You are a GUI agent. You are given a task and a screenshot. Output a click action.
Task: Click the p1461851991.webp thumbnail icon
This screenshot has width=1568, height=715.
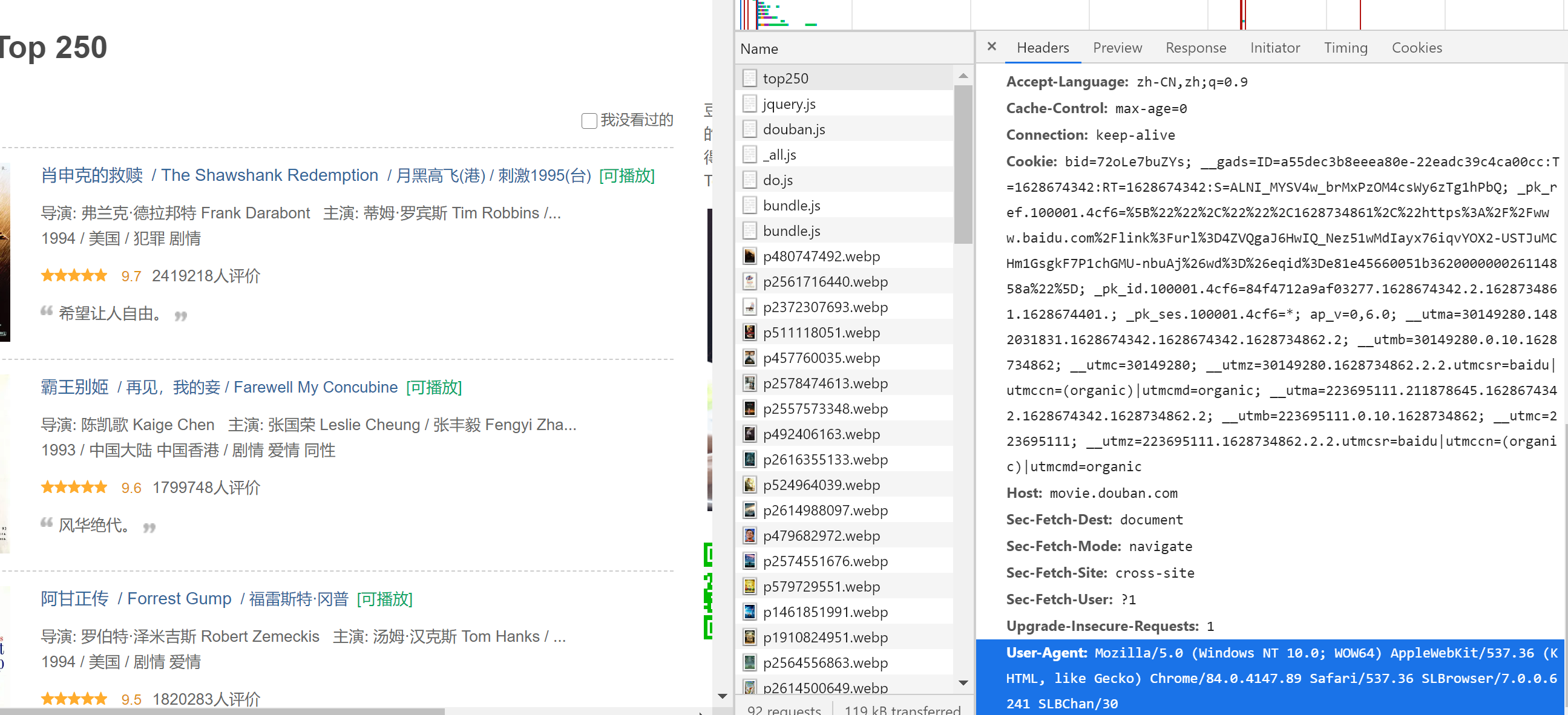tap(749, 612)
